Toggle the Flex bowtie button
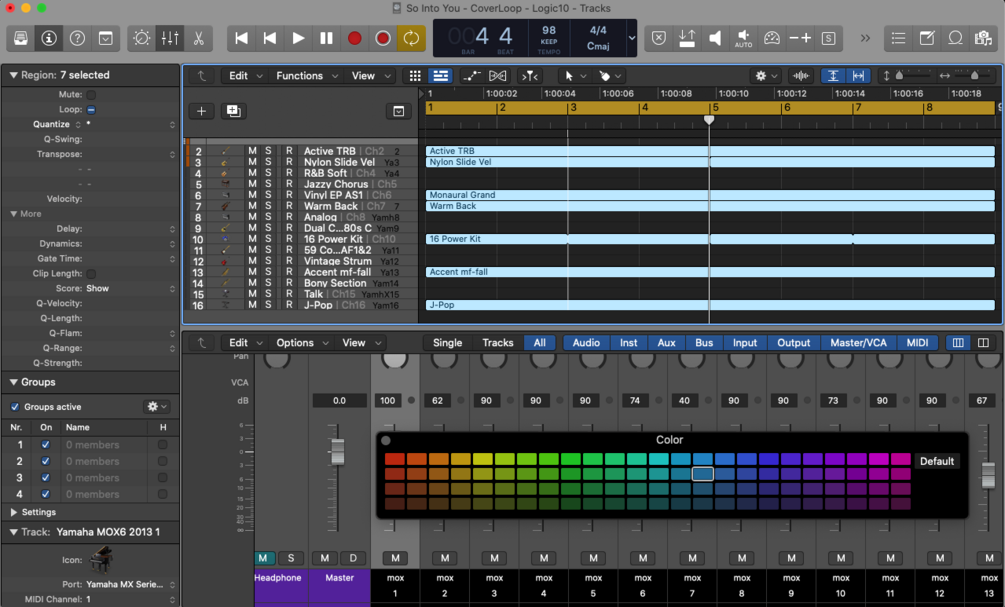 tap(497, 76)
